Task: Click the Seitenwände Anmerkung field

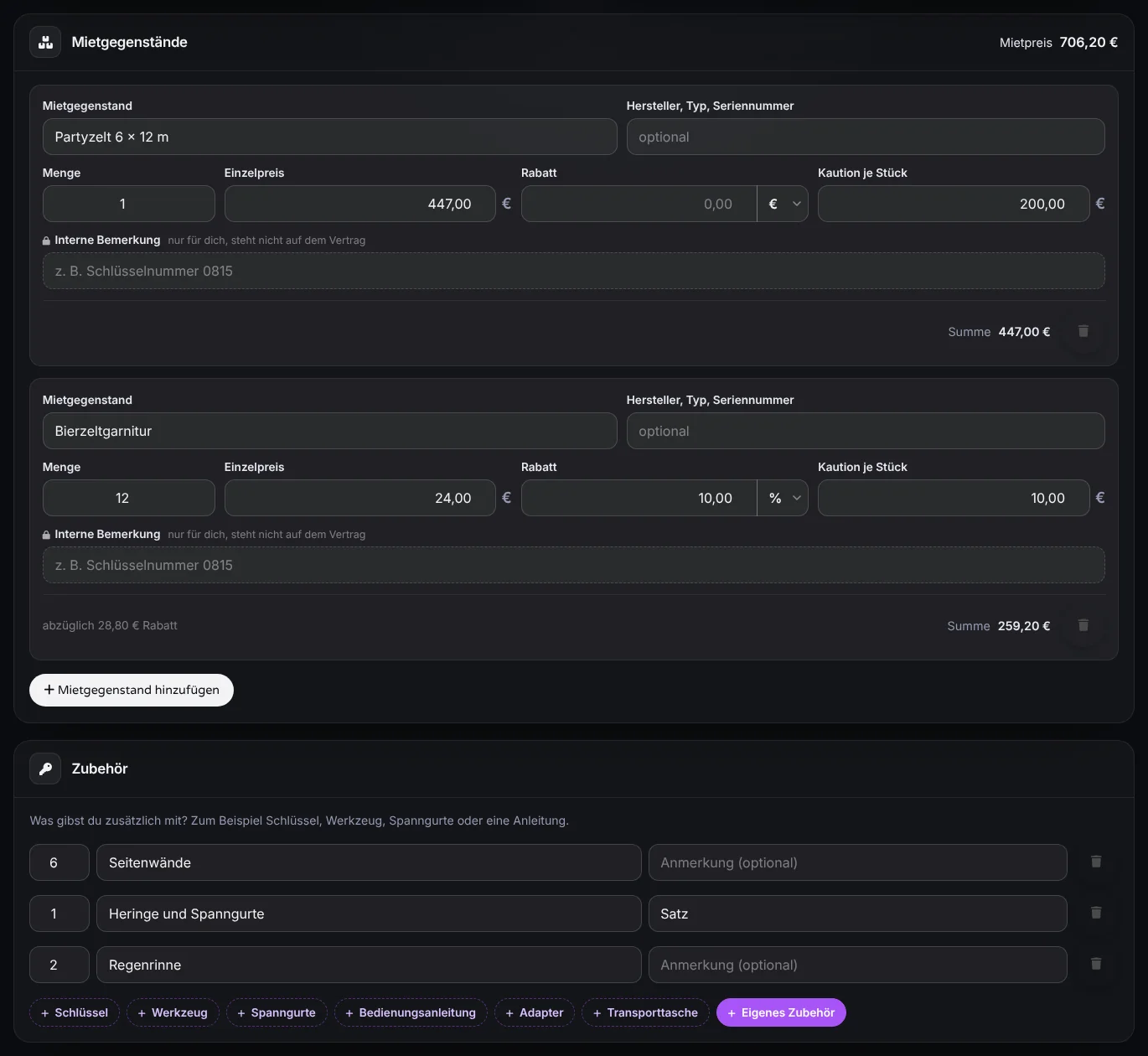Action: coord(858,862)
